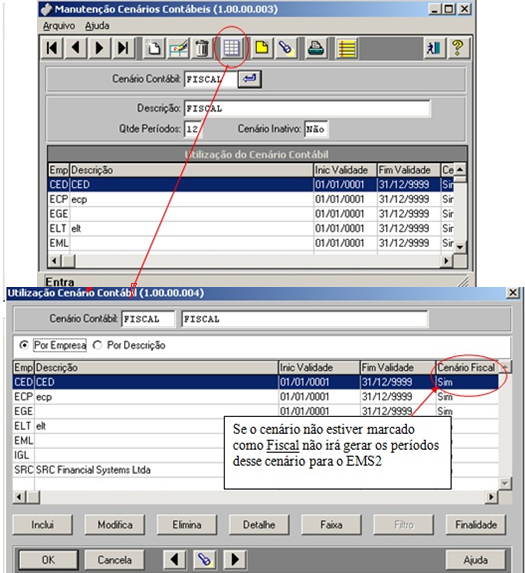Select the EML row in top grid
The image size is (525, 573).
(x=251, y=243)
